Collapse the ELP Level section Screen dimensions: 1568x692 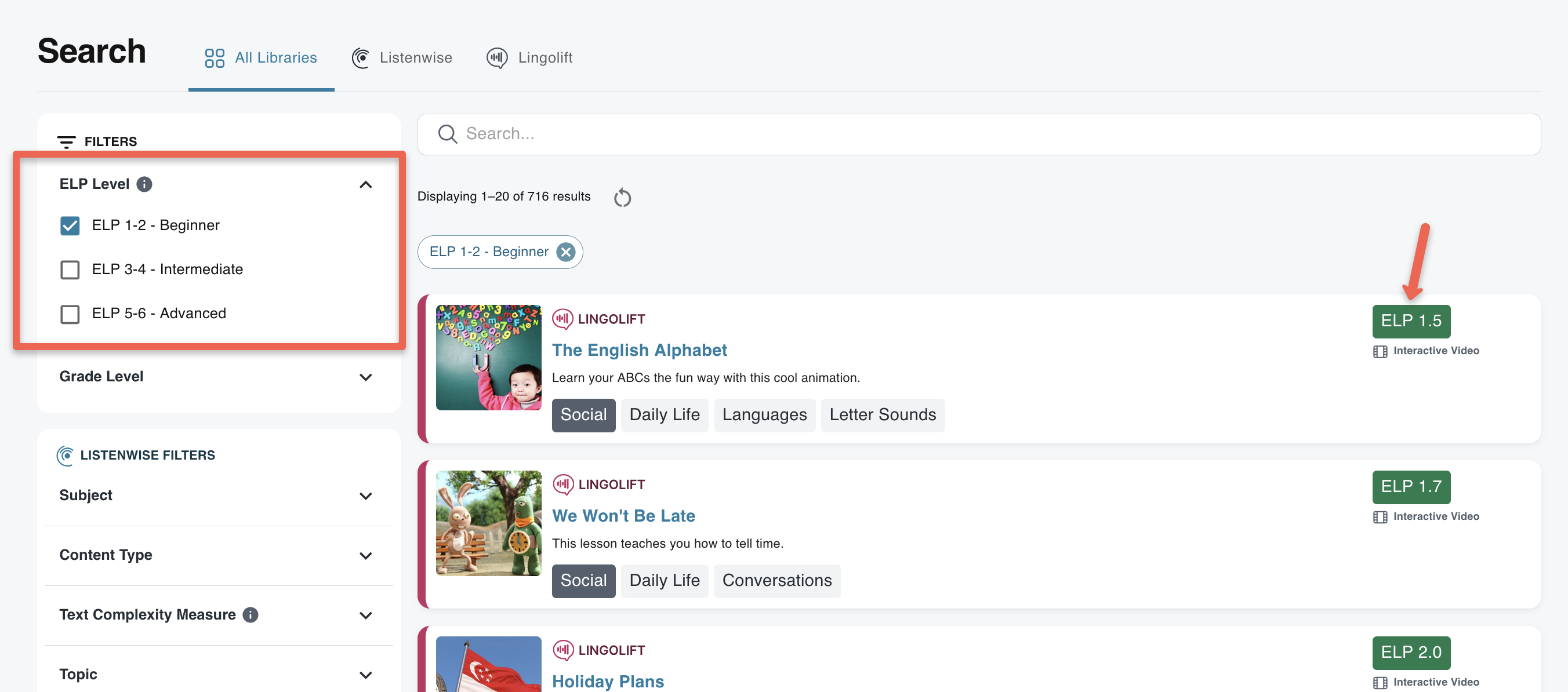click(366, 184)
